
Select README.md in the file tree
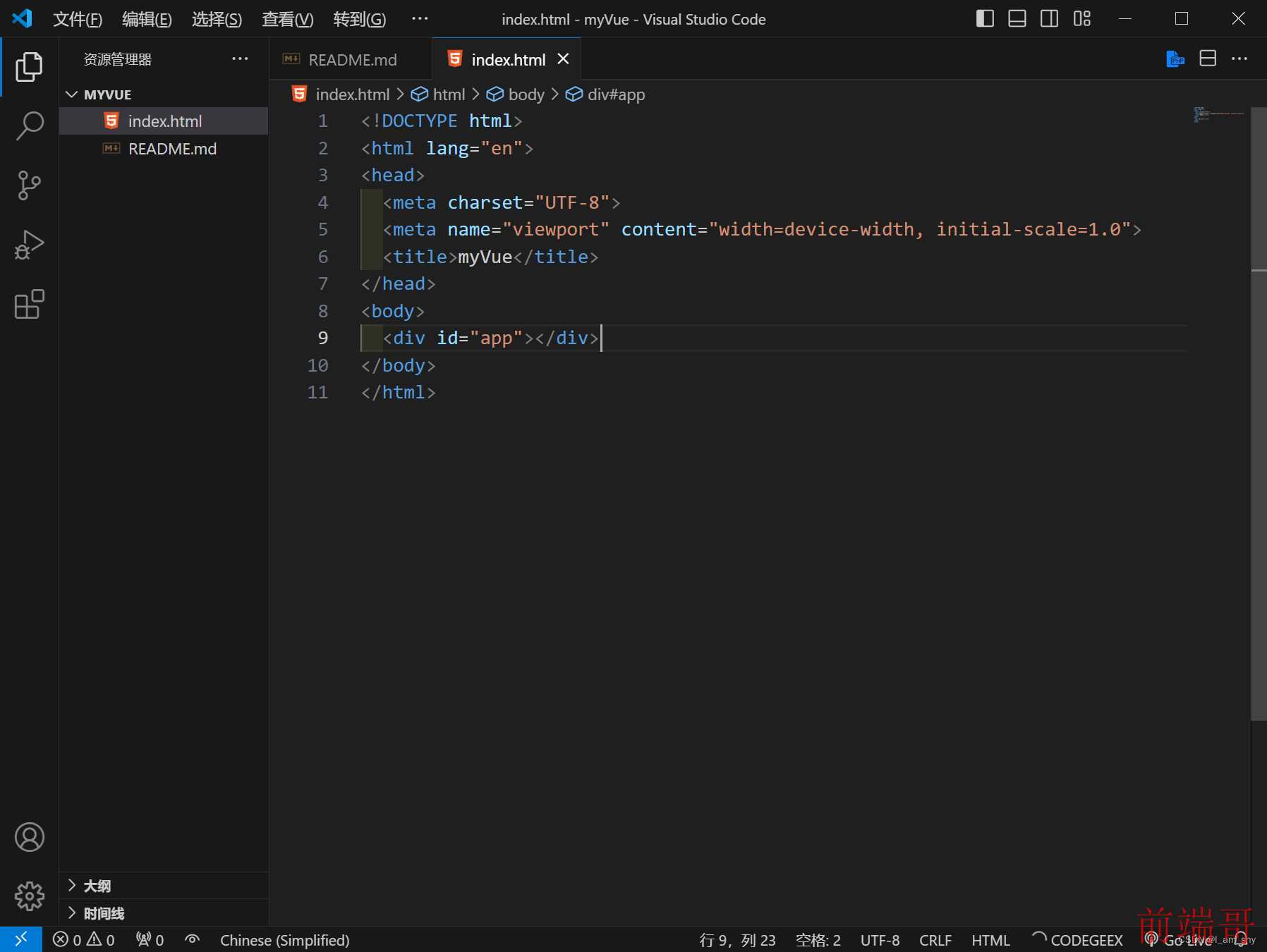[164, 149]
